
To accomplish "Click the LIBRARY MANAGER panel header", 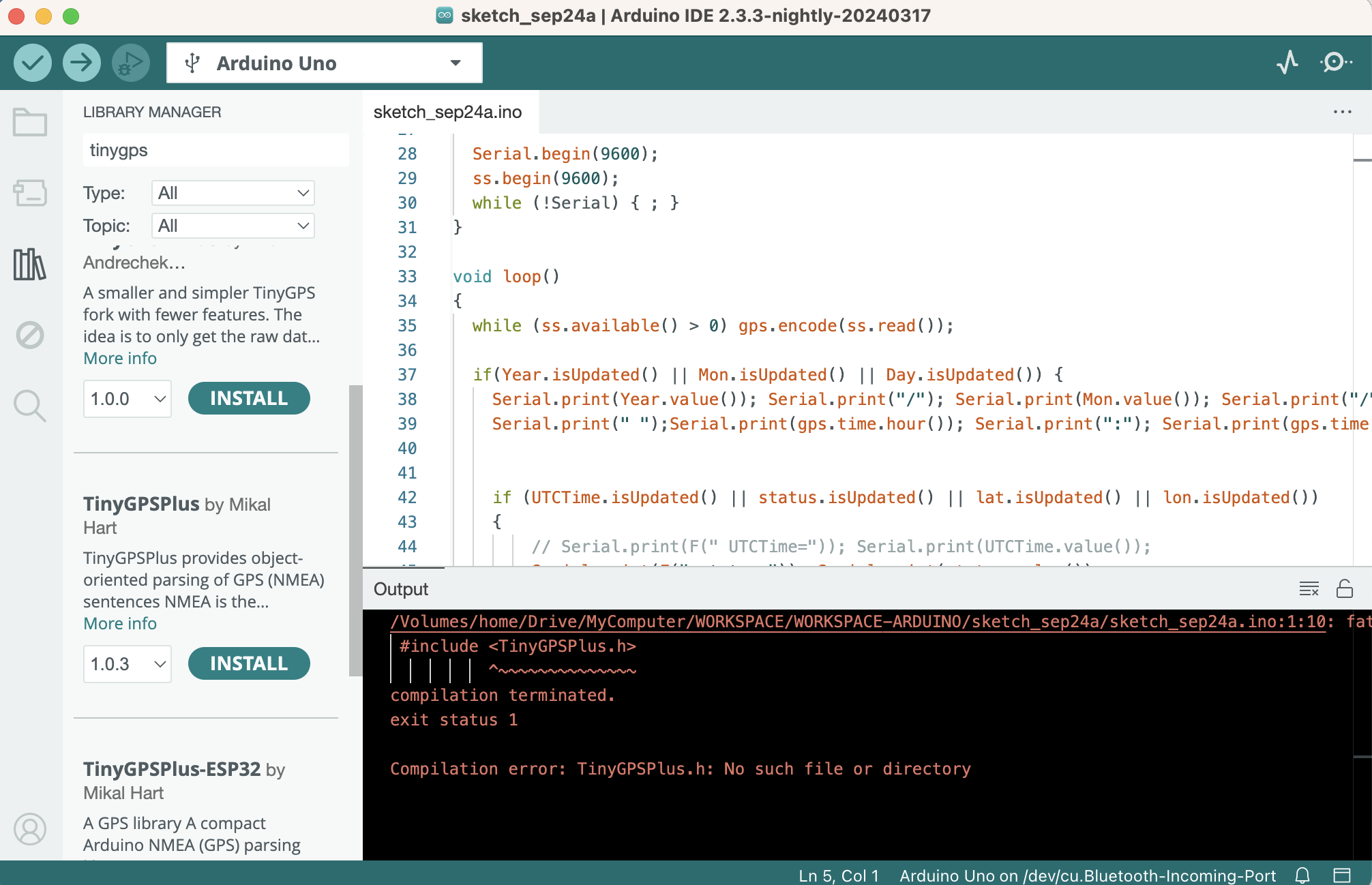I will (x=152, y=112).
